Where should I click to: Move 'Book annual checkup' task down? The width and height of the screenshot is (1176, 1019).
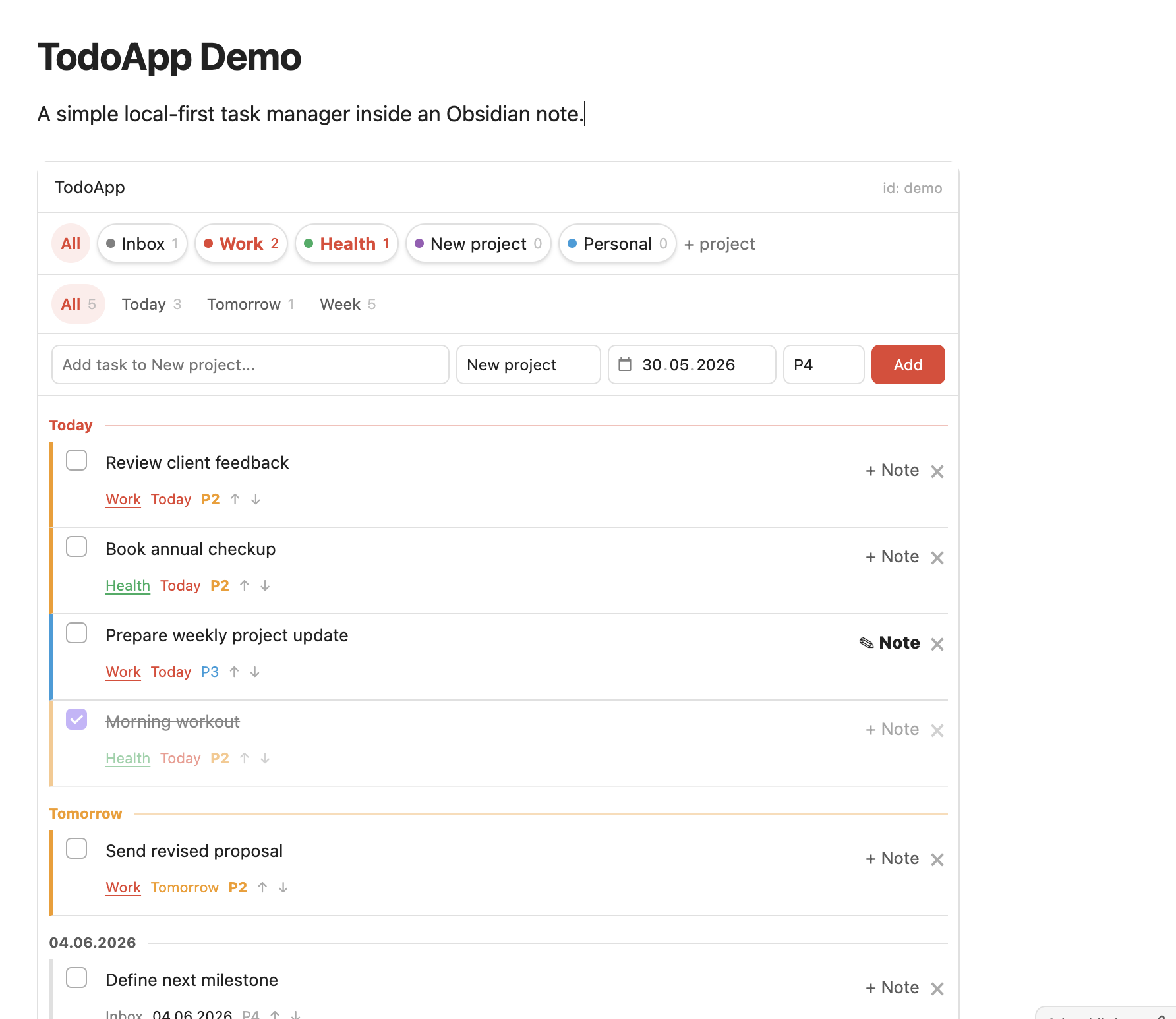[265, 586]
